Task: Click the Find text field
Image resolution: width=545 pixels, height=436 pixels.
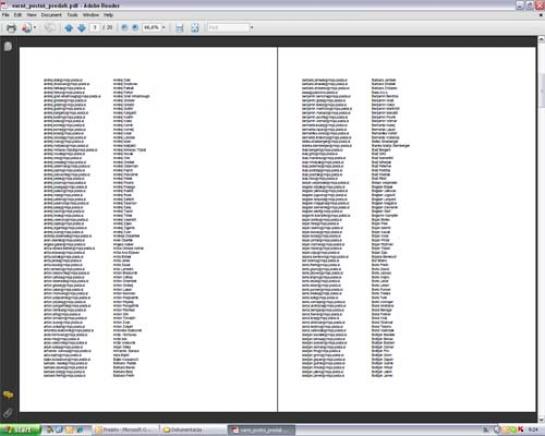Action: point(229,27)
